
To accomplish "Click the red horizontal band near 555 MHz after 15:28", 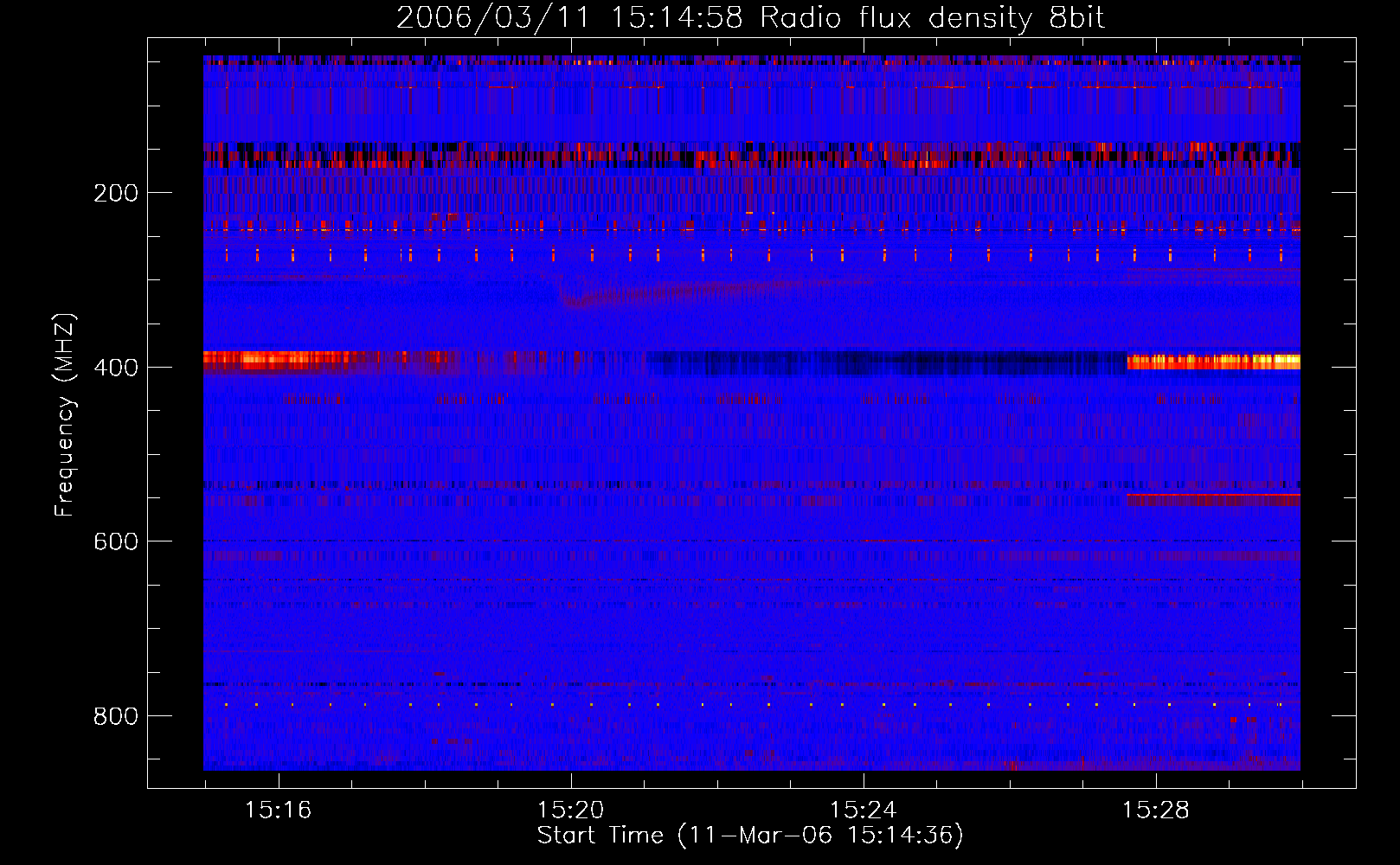I will click(1213, 499).
